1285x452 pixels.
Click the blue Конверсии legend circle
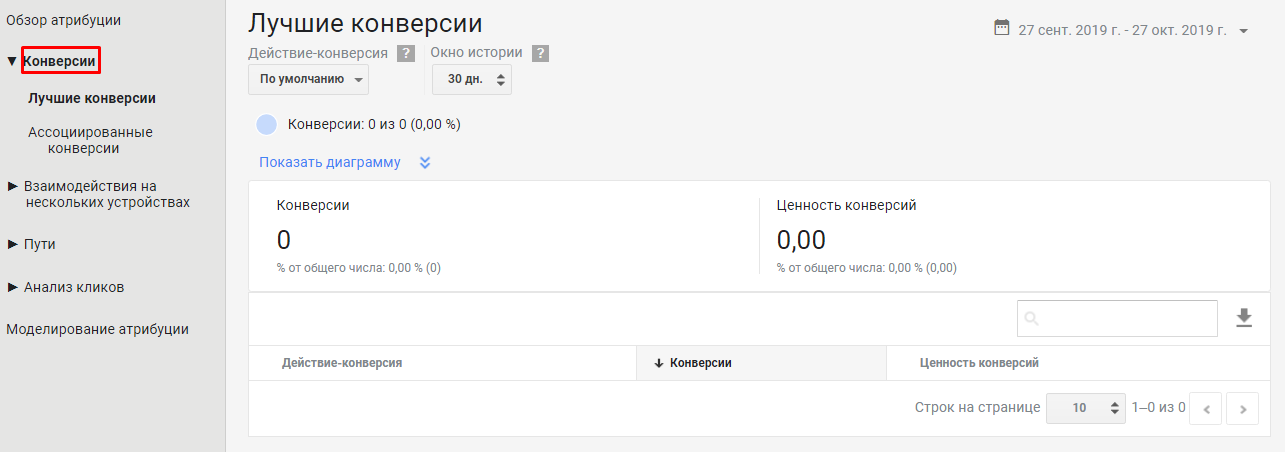tap(267, 125)
